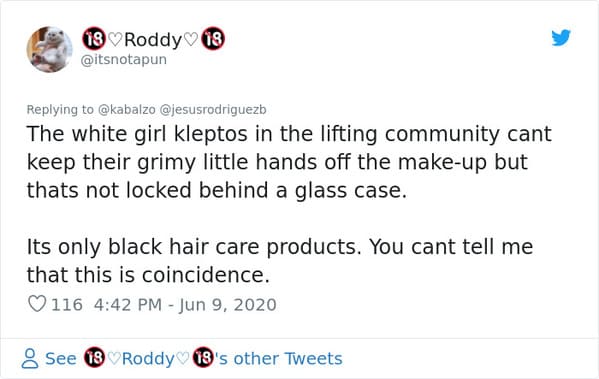Open the 4:42 PM - Jun 9, 2020 timestamp
The height and width of the screenshot is (379, 599).
[185, 305]
